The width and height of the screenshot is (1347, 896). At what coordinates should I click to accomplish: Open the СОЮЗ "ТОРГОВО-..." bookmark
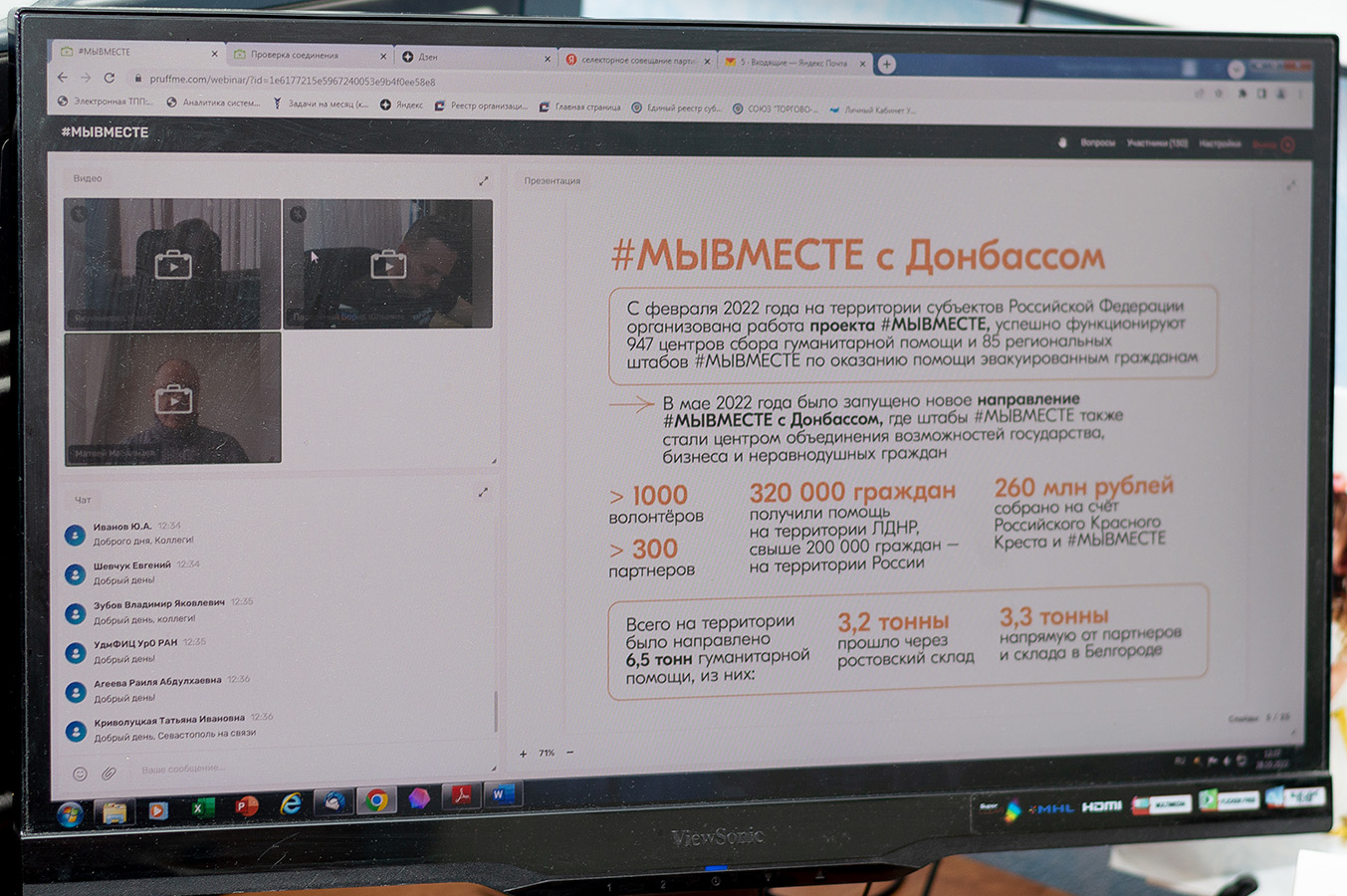tap(776, 109)
